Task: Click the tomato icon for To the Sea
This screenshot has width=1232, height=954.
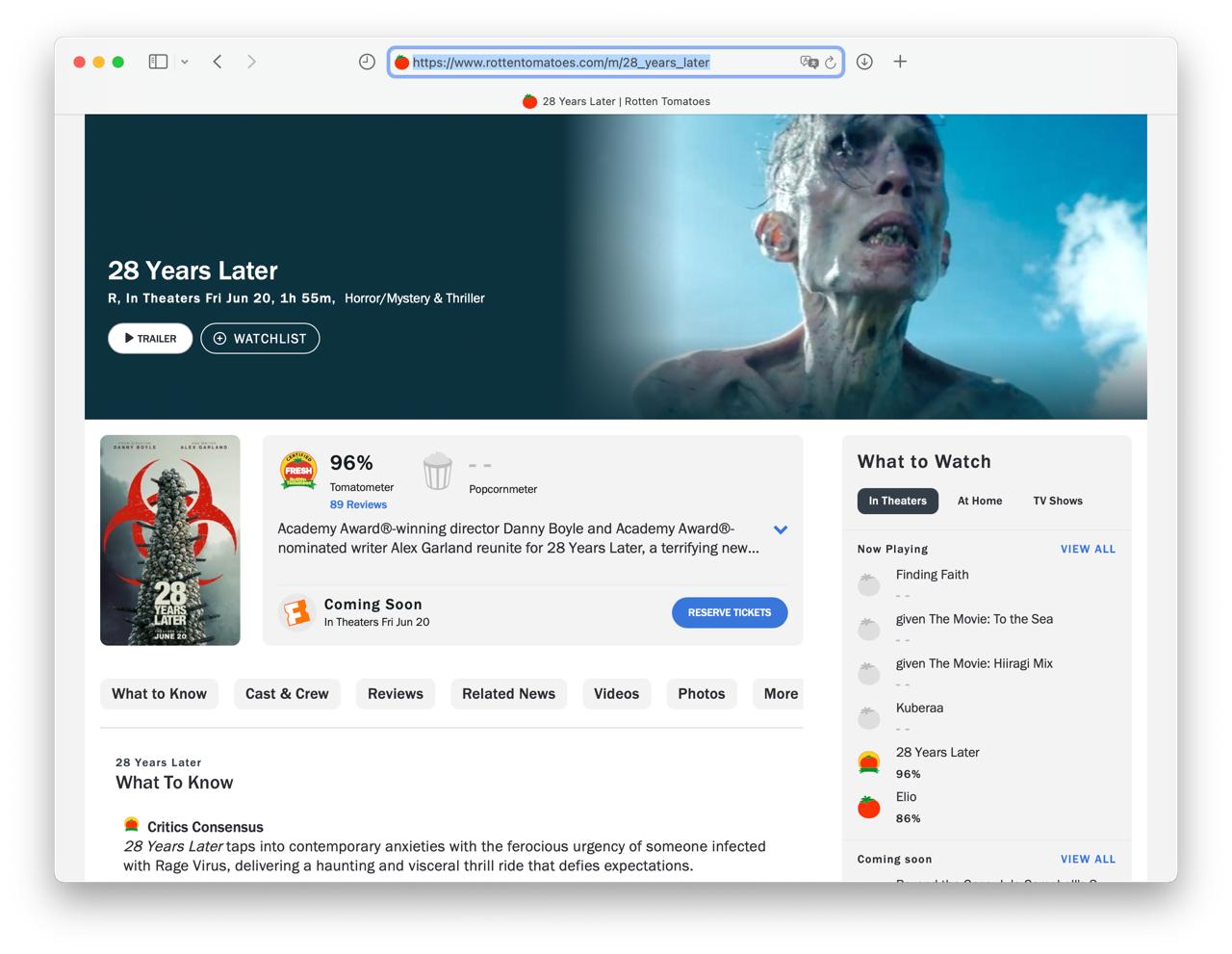Action: coord(869,629)
